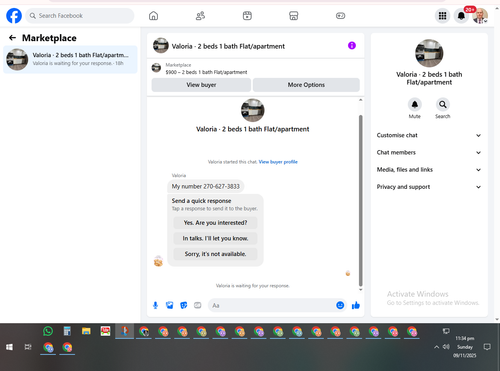Image resolution: width=500 pixels, height=371 pixels.
Task: Open the purple conversation information icon
Action: [352, 45]
